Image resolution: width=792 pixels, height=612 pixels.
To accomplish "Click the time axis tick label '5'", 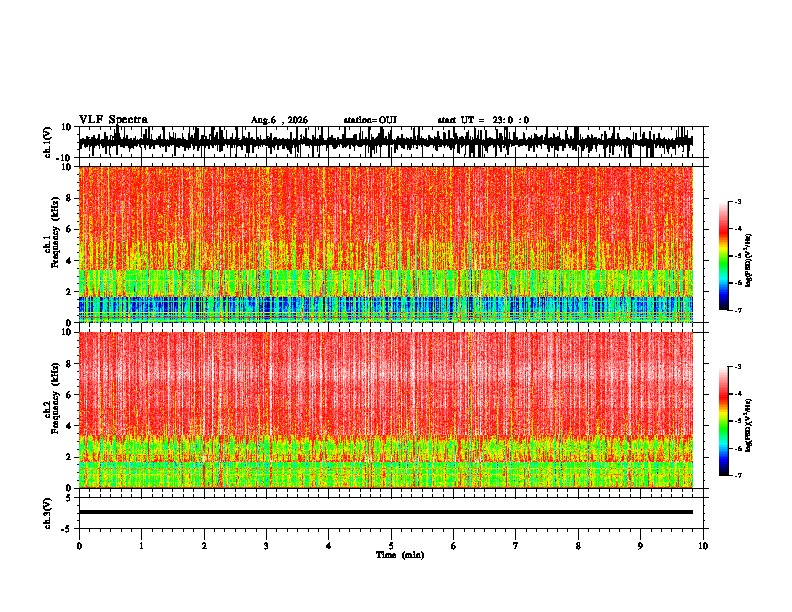I will 391,546.
